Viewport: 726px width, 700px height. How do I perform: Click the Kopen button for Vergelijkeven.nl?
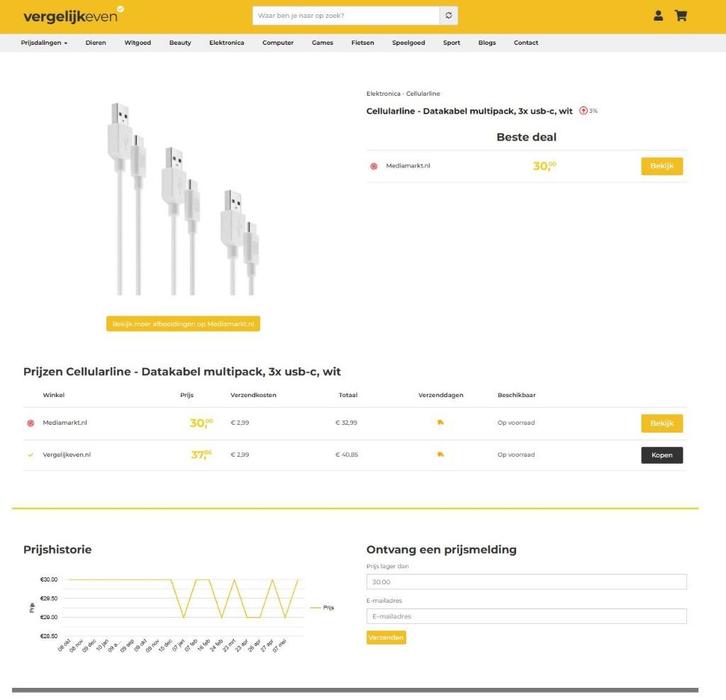tap(662, 455)
